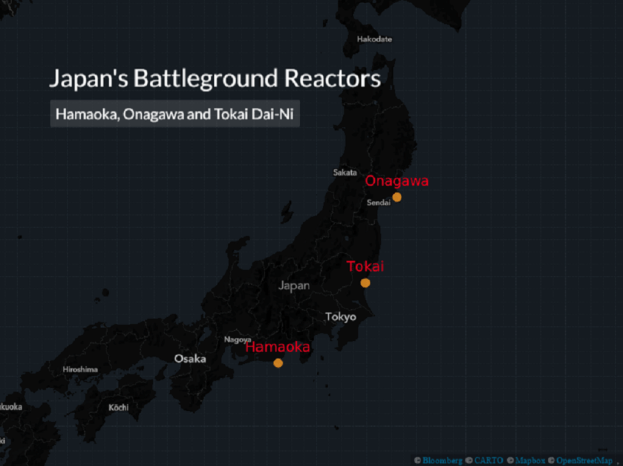This screenshot has height=466, width=623.
Task: Select the Hakodate label on map
Action: point(374,39)
